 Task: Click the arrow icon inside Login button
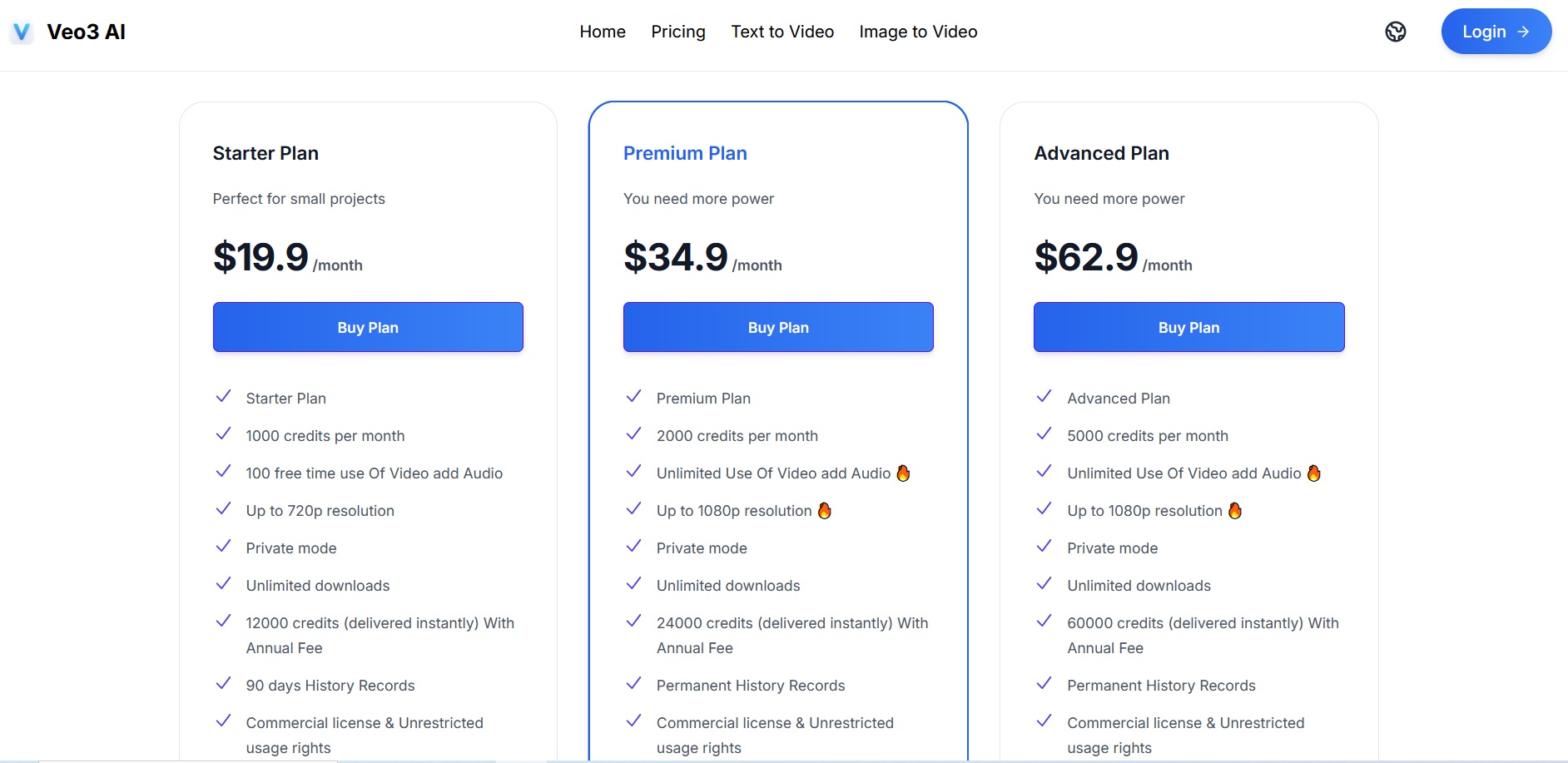point(1523,32)
